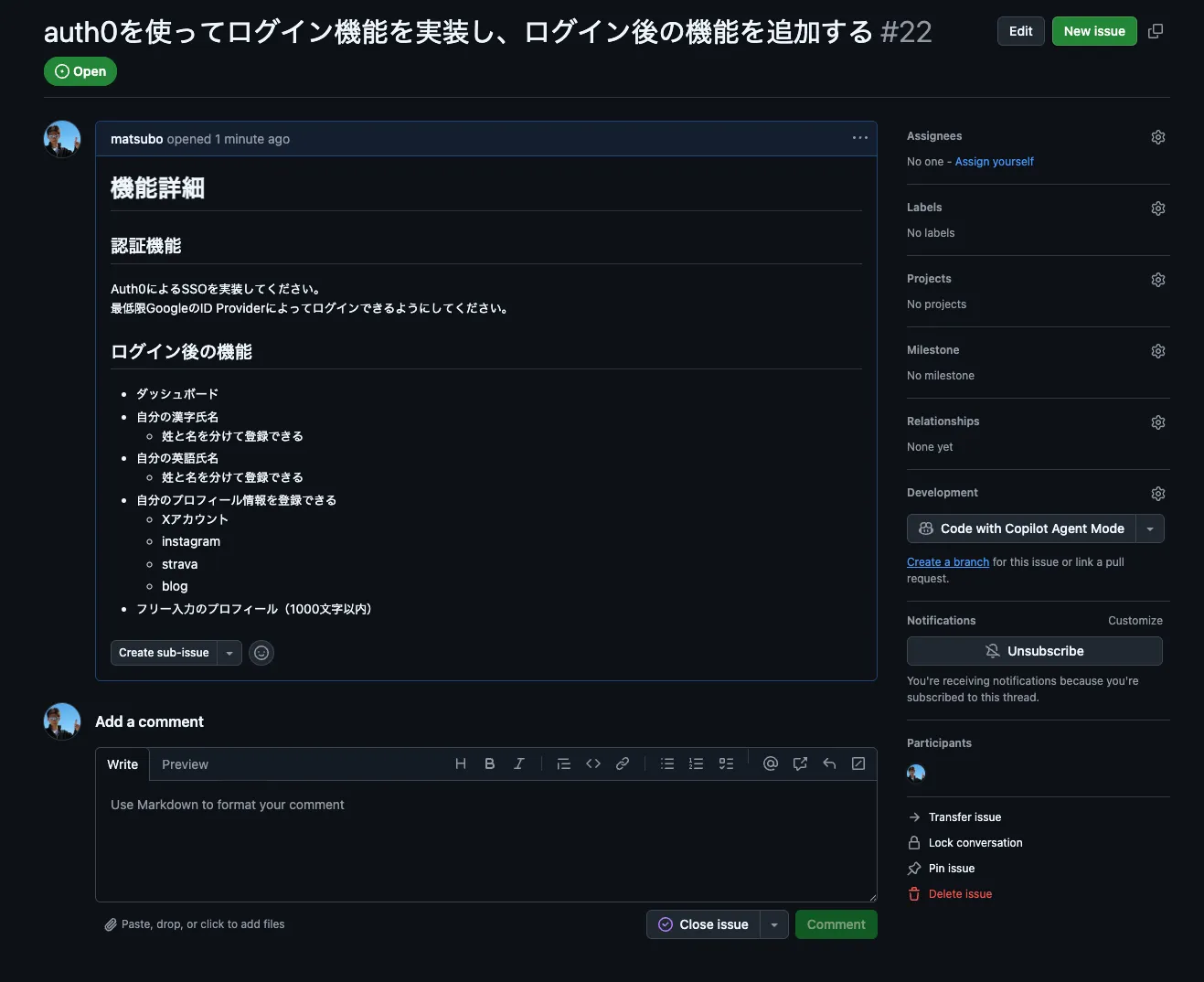Apply bold formatting in comment toolbar
1204x982 pixels.
[490, 763]
